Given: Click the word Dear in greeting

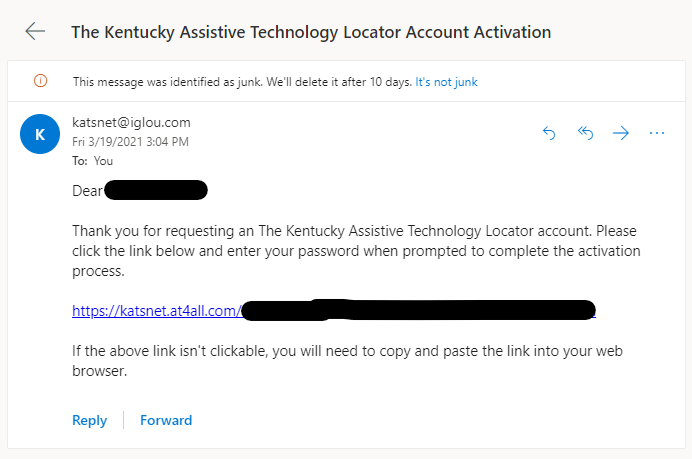Looking at the screenshot, I should (87, 191).
